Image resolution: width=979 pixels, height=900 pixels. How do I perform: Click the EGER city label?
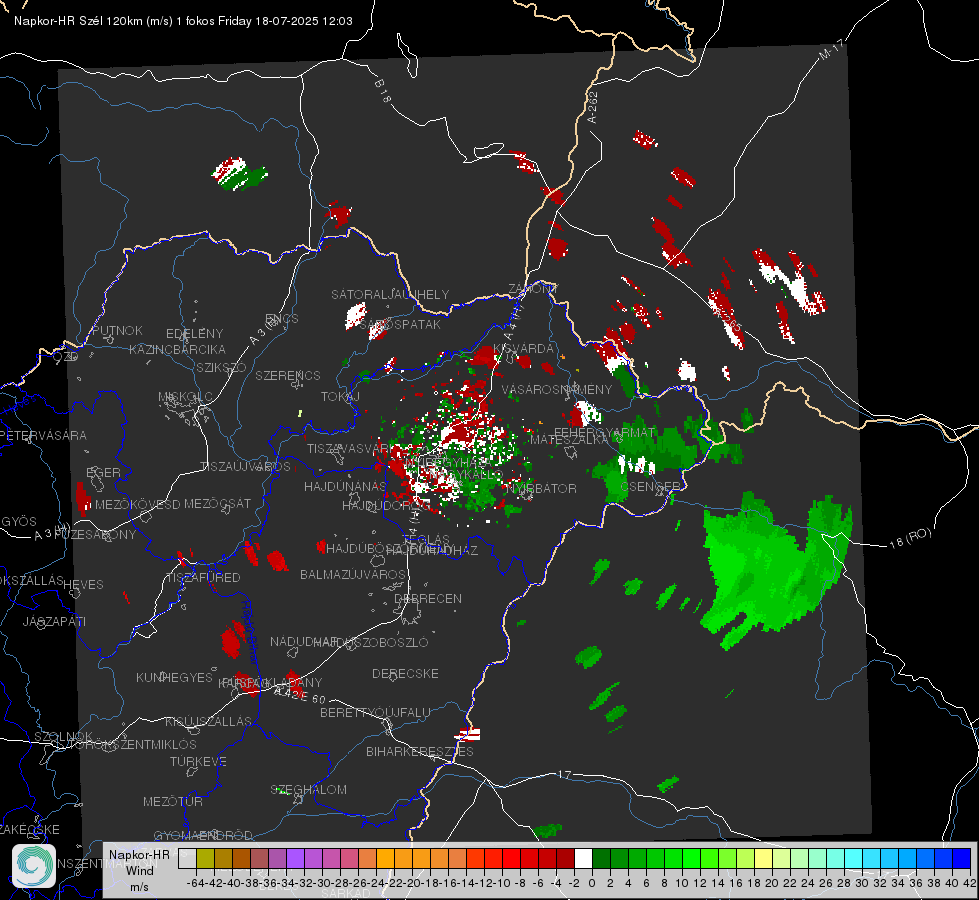coord(103,472)
